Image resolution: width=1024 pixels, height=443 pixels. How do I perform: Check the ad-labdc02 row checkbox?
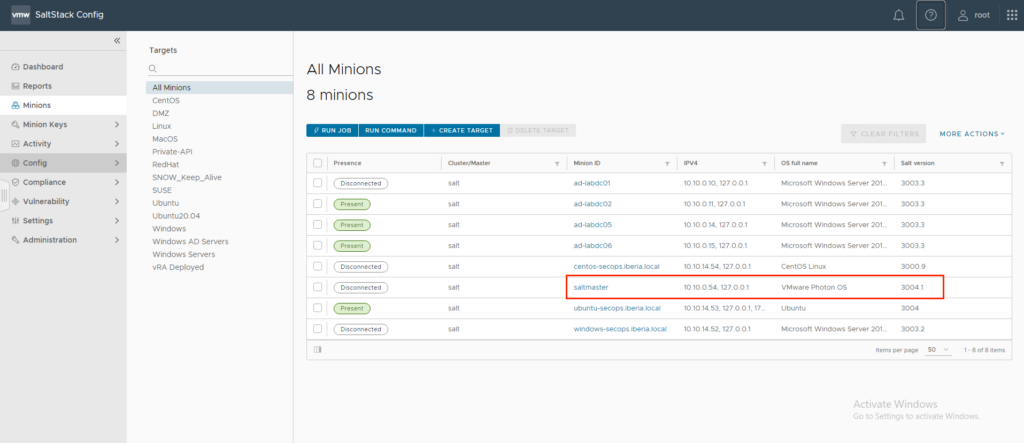317,204
